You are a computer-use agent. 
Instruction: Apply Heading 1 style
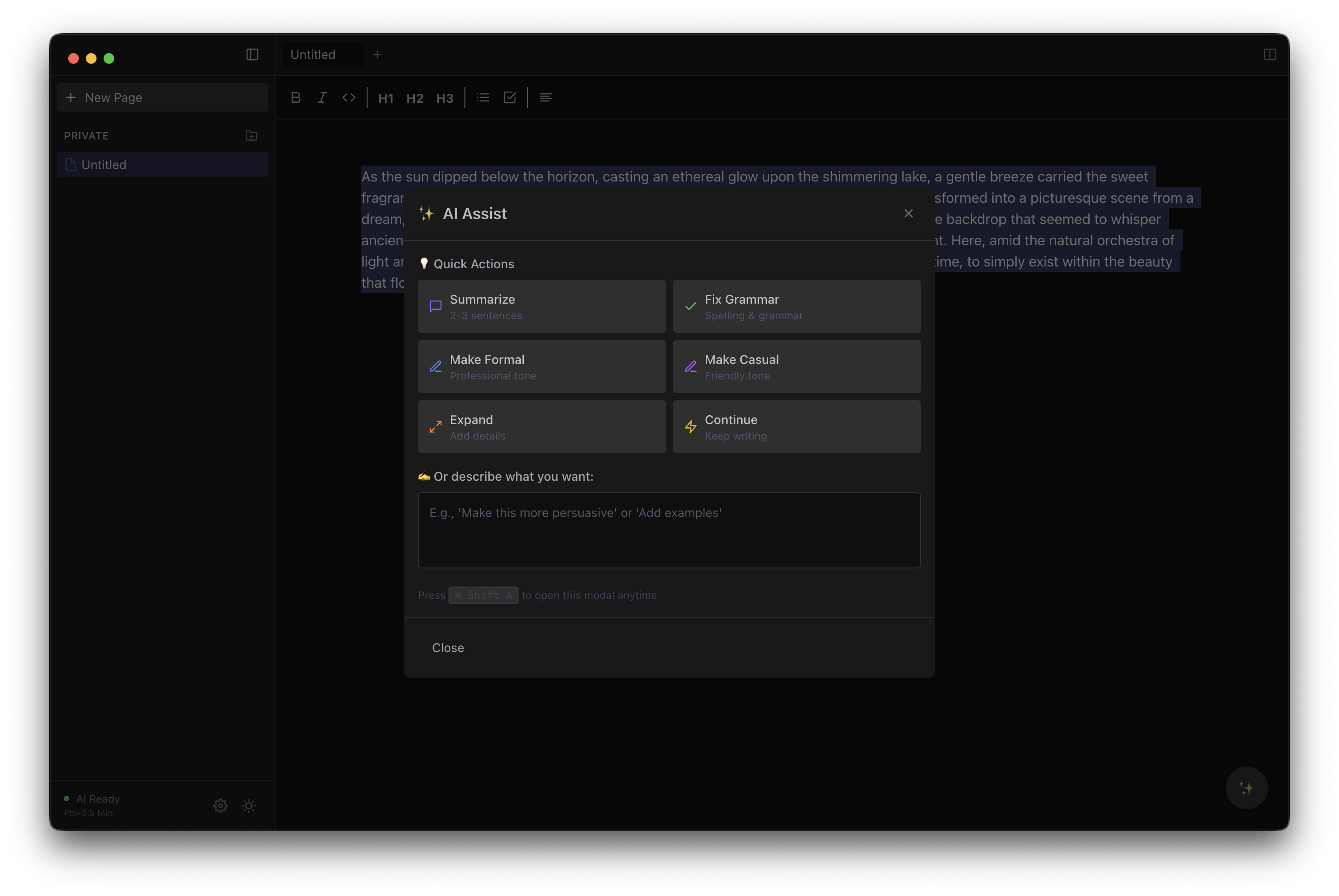(386, 98)
